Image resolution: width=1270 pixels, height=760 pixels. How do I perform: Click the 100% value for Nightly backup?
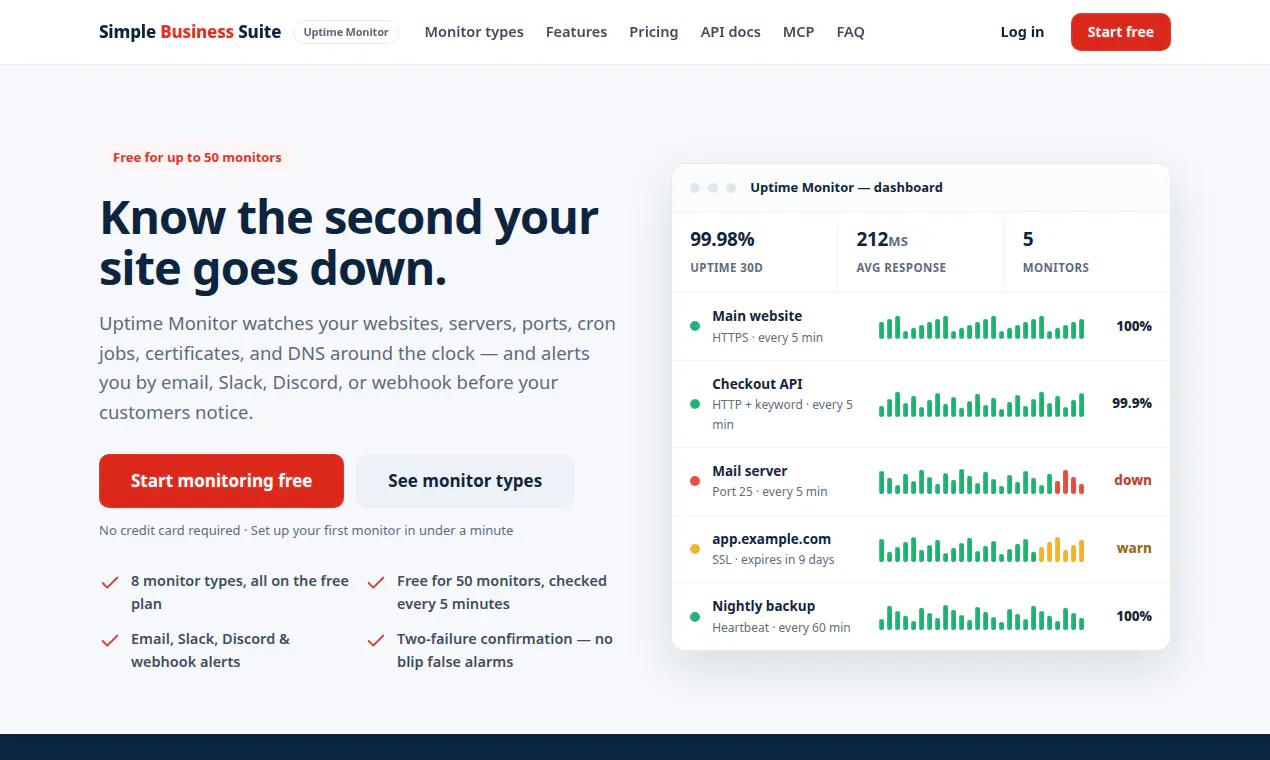(x=1134, y=616)
